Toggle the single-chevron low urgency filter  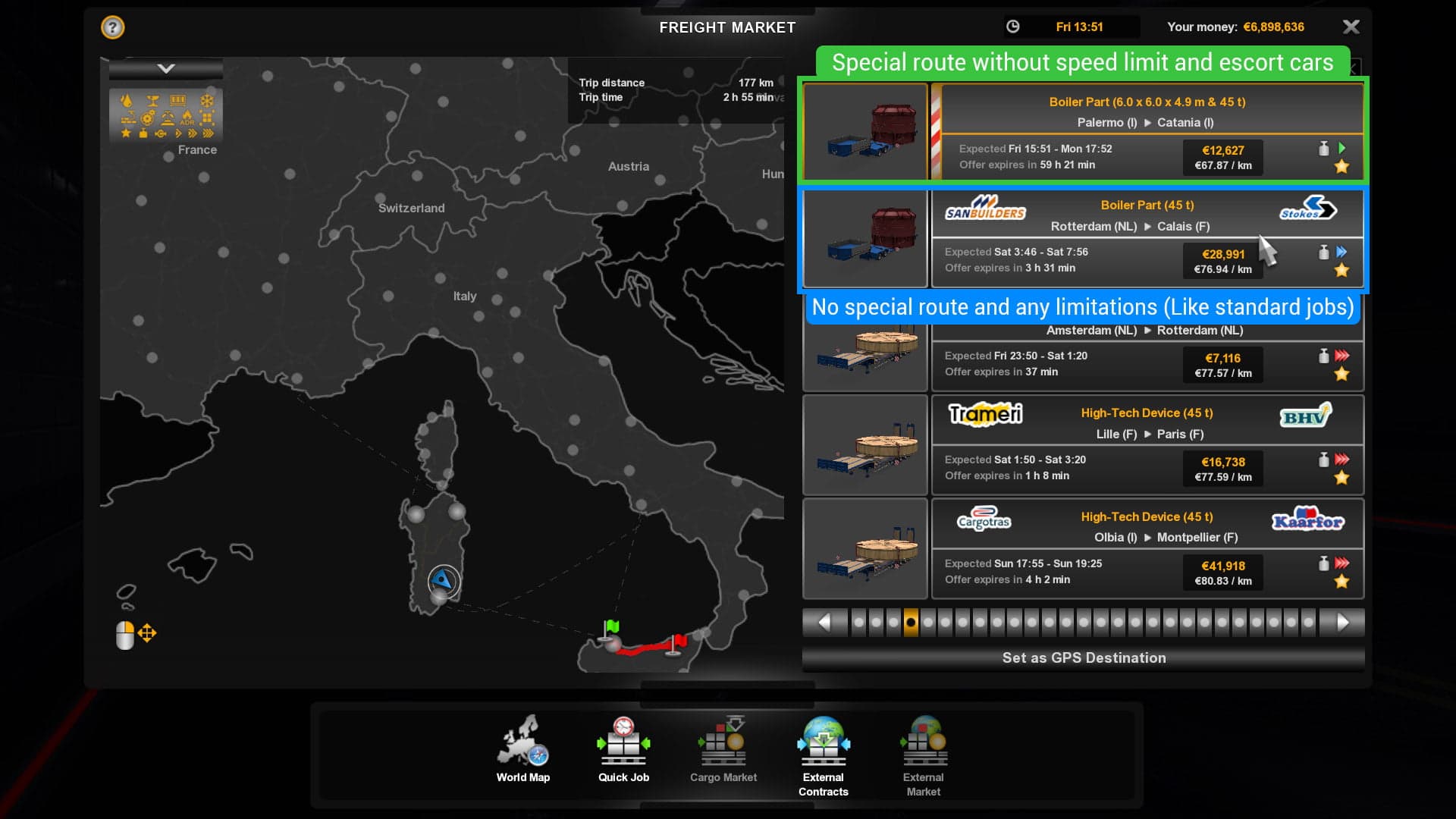pyautogui.click(x=178, y=135)
